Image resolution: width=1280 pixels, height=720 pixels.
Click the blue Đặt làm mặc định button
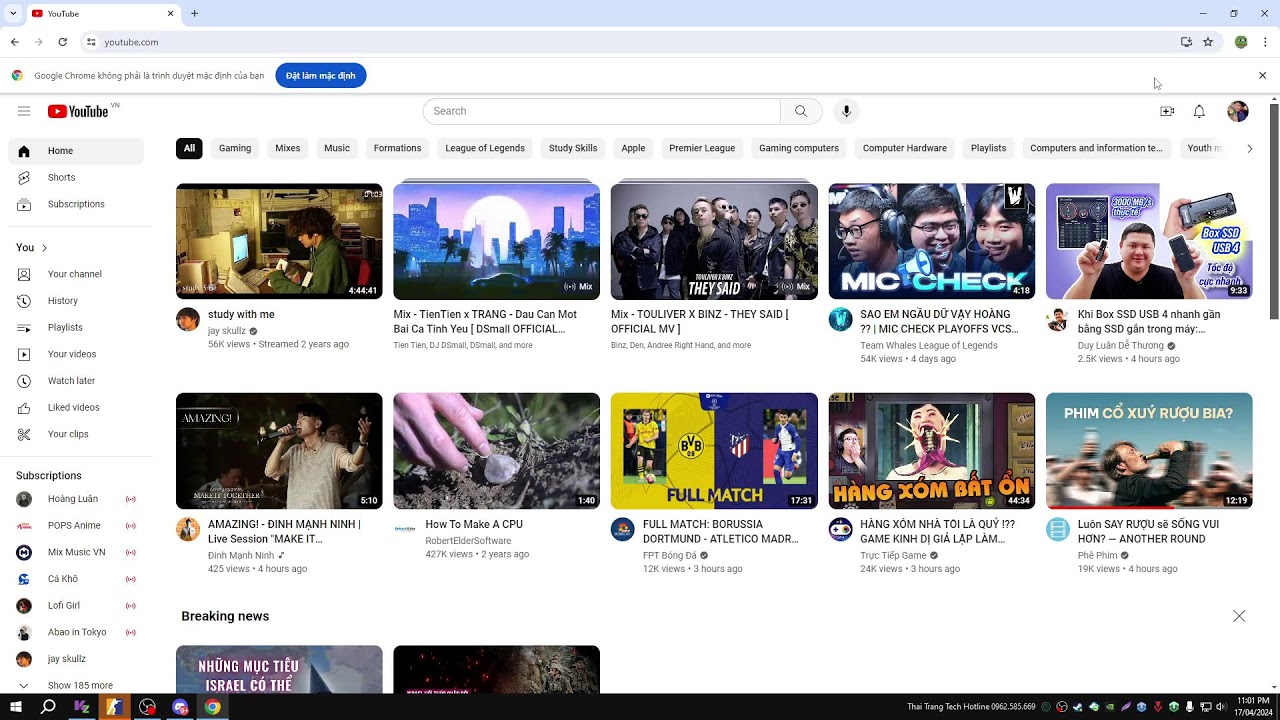[x=321, y=75]
